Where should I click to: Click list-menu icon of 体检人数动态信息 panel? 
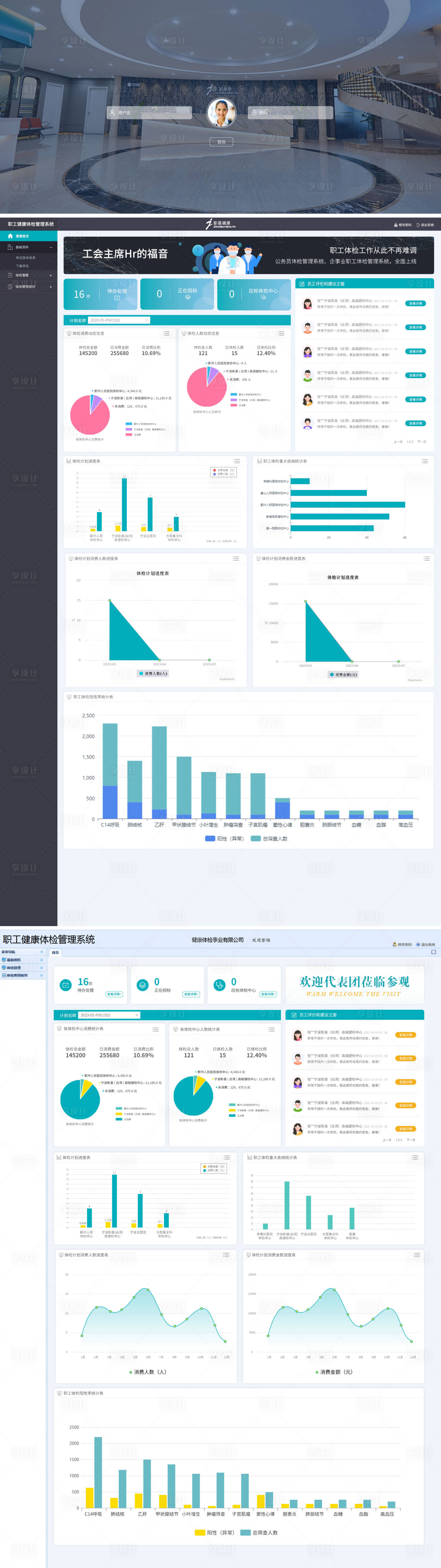point(281,334)
